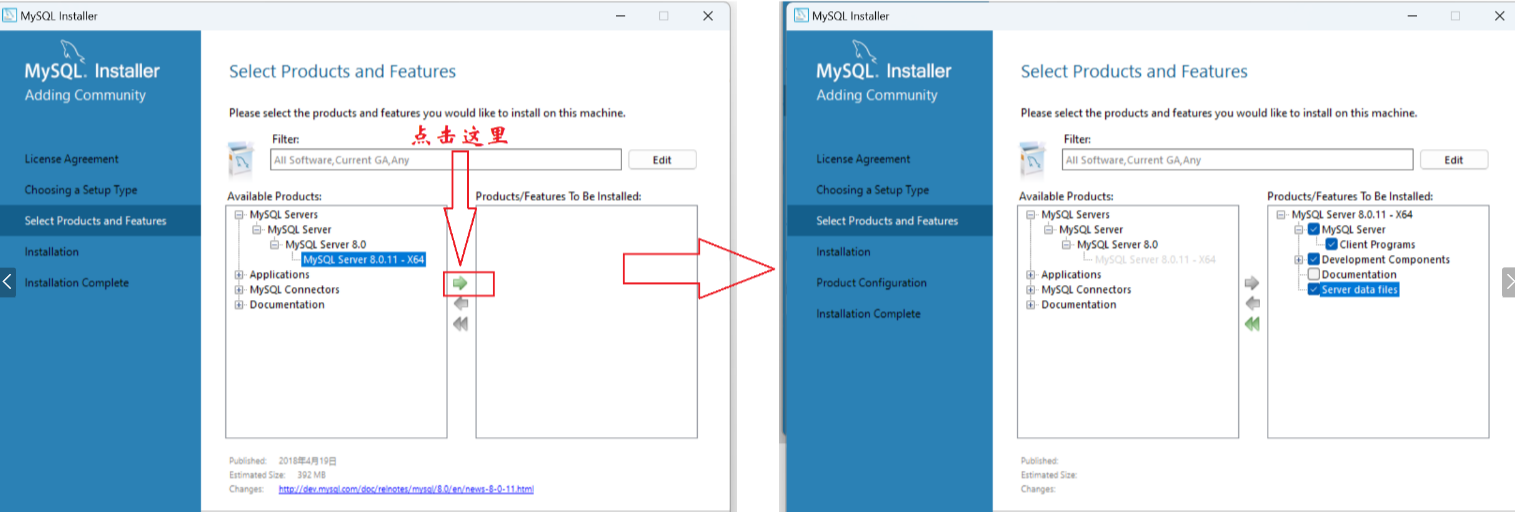Click the Edit filter button in right window
This screenshot has height=512, width=1515.
[1454, 160]
